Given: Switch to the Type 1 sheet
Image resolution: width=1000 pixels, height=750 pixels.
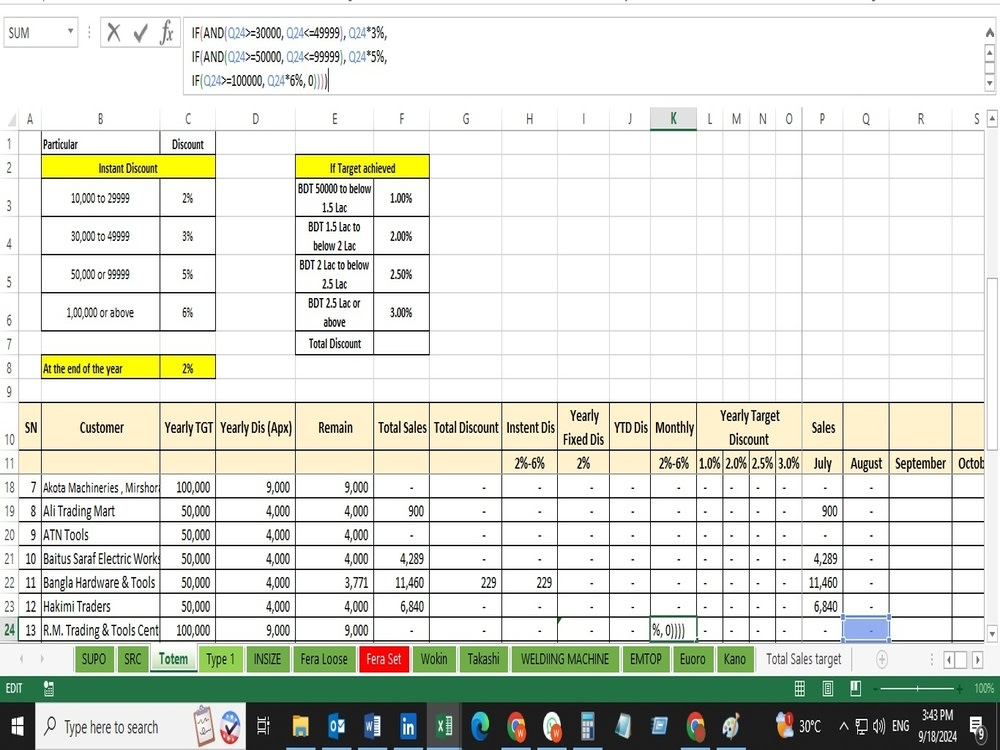Looking at the screenshot, I should tap(221, 659).
